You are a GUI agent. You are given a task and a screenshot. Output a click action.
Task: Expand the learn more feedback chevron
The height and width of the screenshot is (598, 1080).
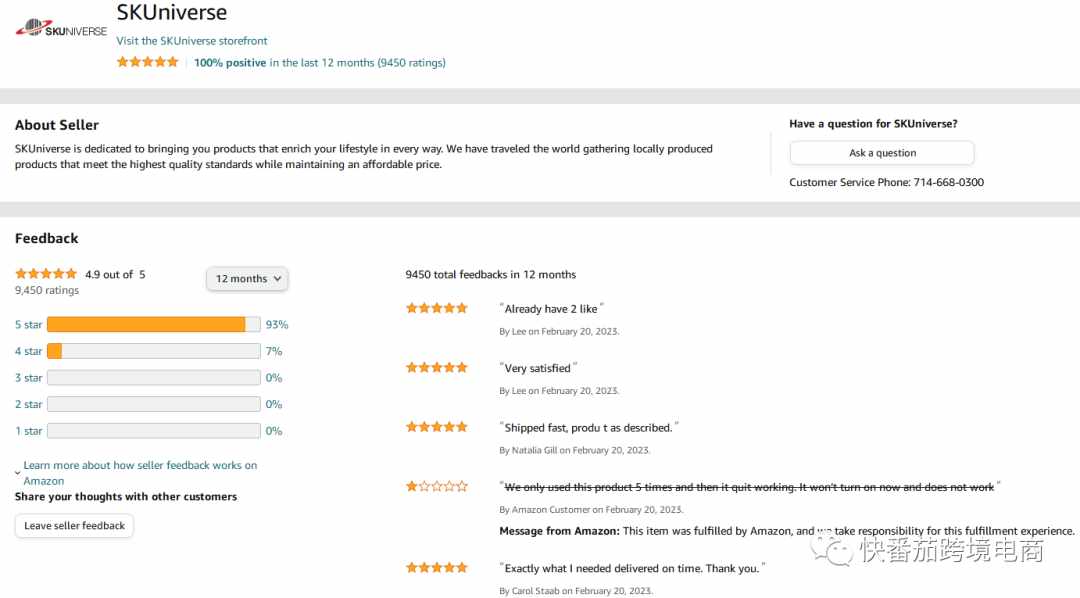tap(18, 473)
